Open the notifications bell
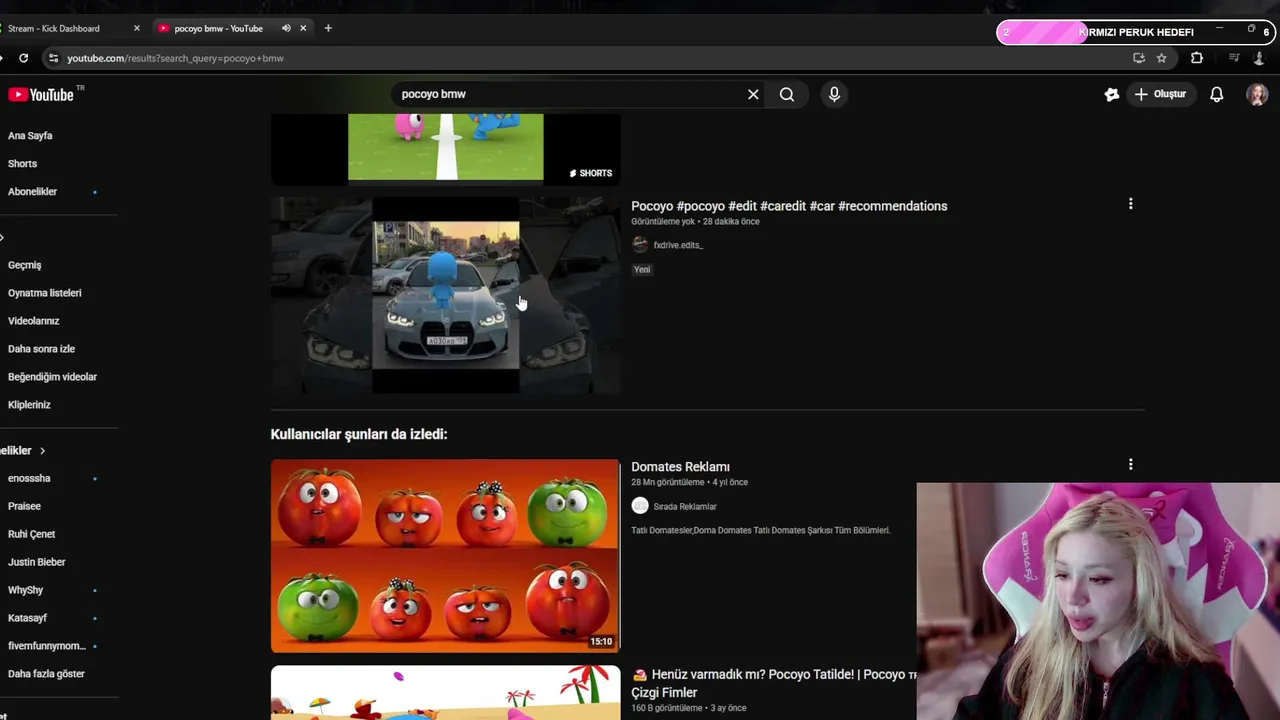This screenshot has width=1280, height=720. click(1216, 94)
